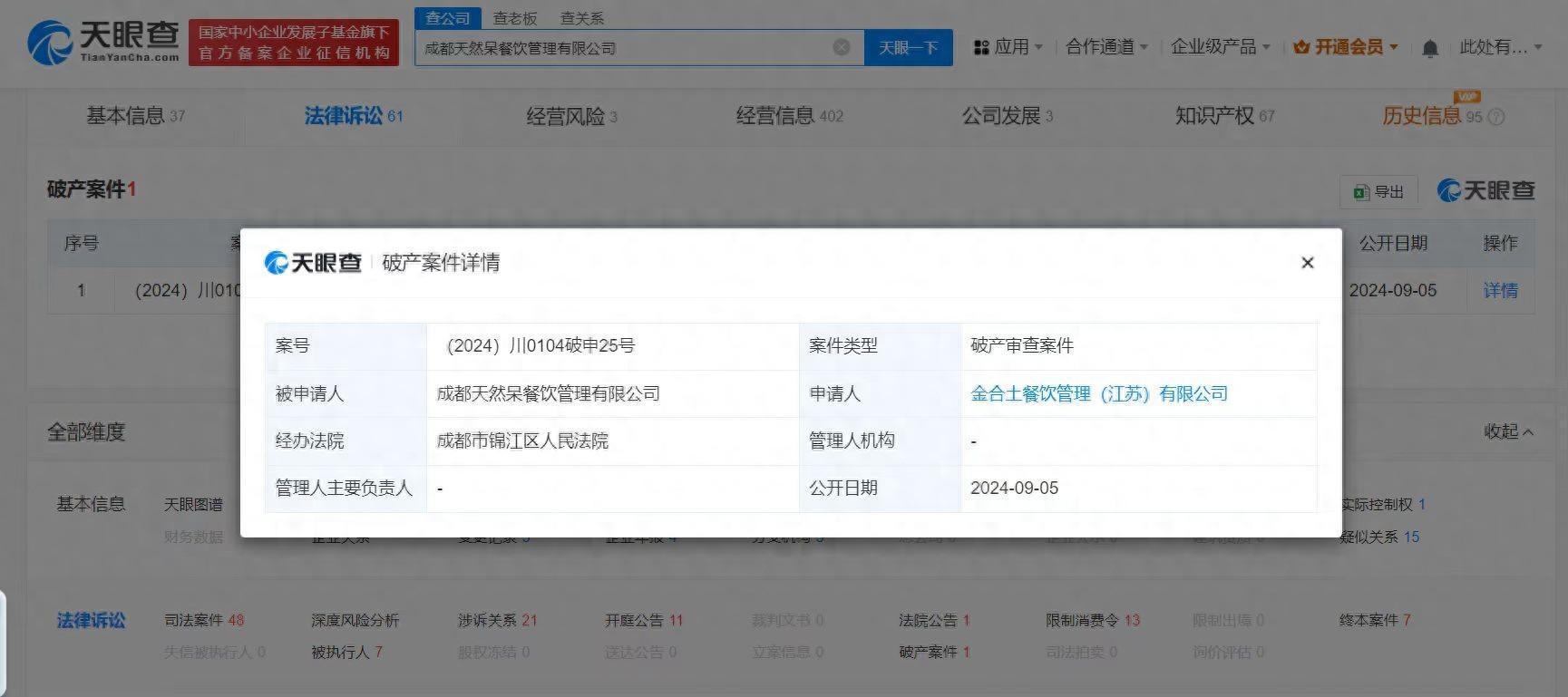
Task: Click the red 官方备案企业征信机构 banner
Action: 294,44
